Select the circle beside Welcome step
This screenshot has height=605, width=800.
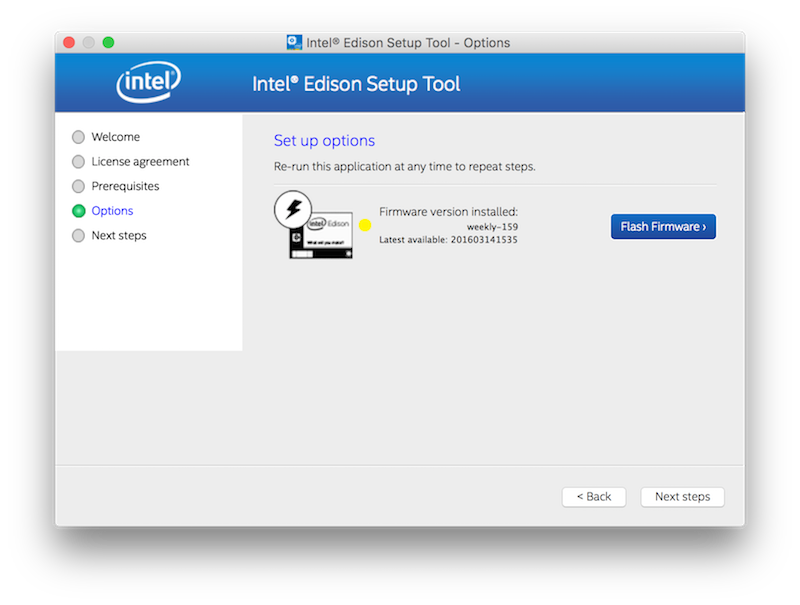(79, 137)
